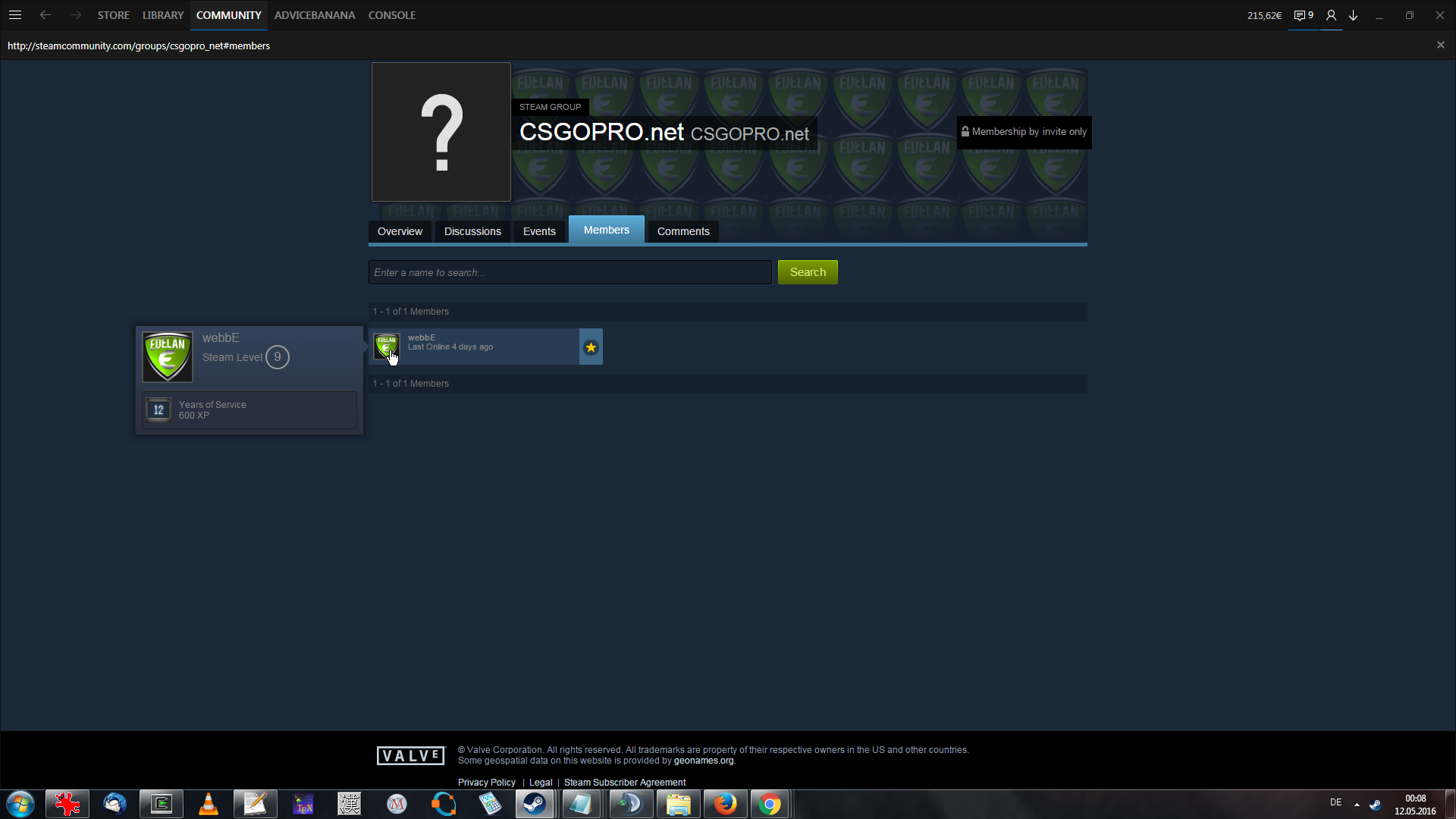Viewport: 1456px width, 819px height.
Task: Open the Steam Subscriber Agreement link
Action: 624,783
